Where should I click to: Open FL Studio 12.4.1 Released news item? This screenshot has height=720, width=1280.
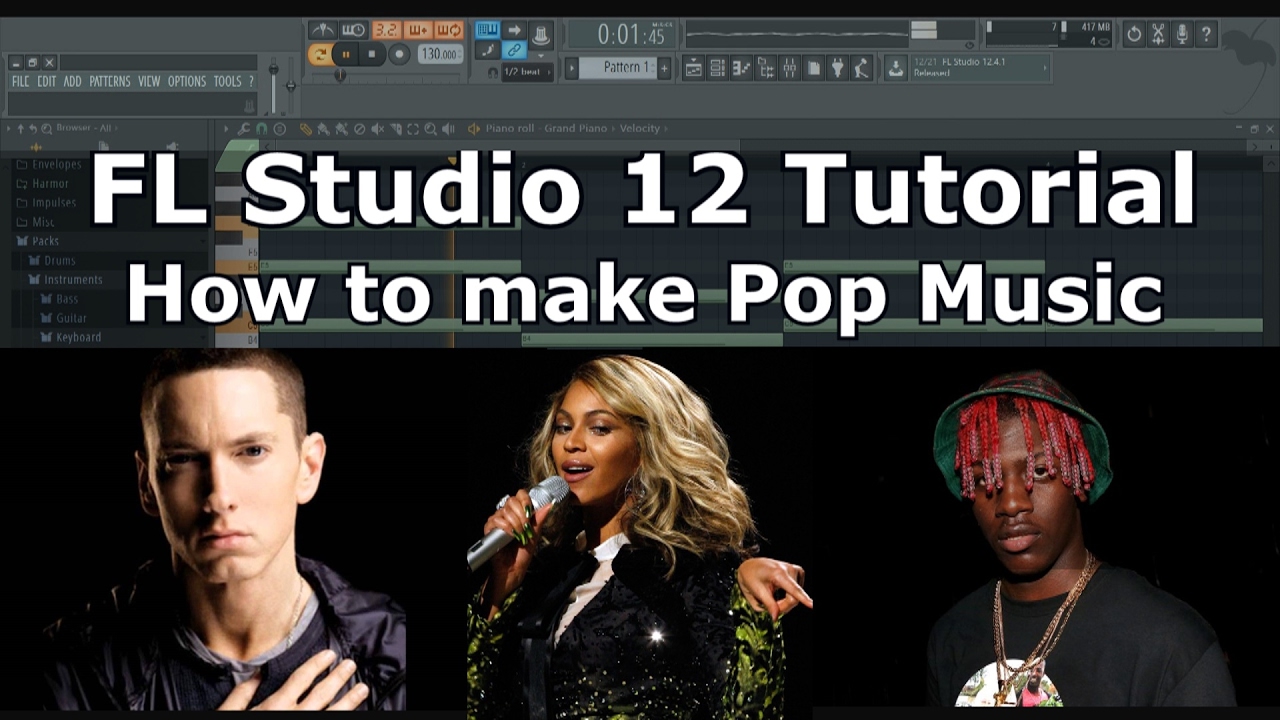tap(978, 67)
